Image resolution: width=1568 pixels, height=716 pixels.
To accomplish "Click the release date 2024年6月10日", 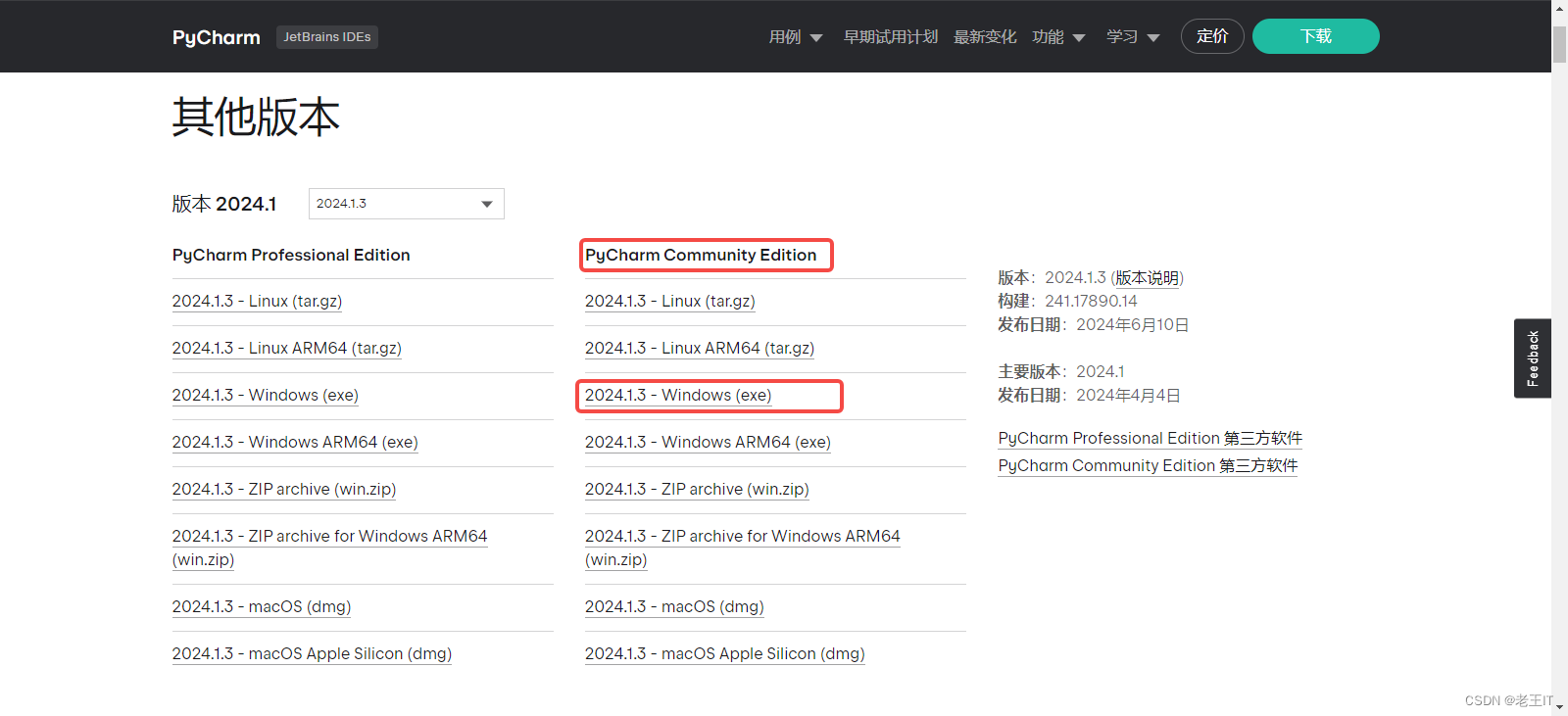I will (1133, 325).
